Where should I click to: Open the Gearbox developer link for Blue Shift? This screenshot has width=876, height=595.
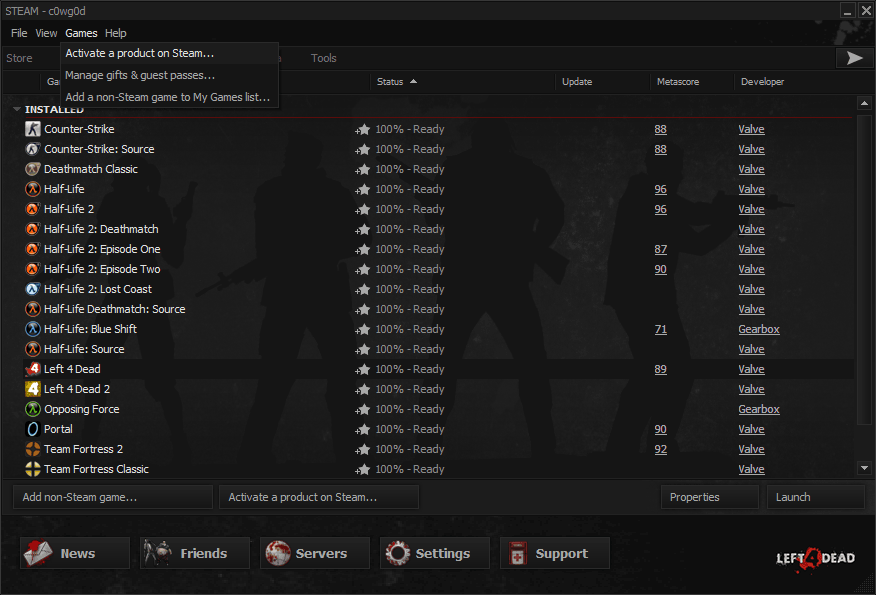click(759, 329)
